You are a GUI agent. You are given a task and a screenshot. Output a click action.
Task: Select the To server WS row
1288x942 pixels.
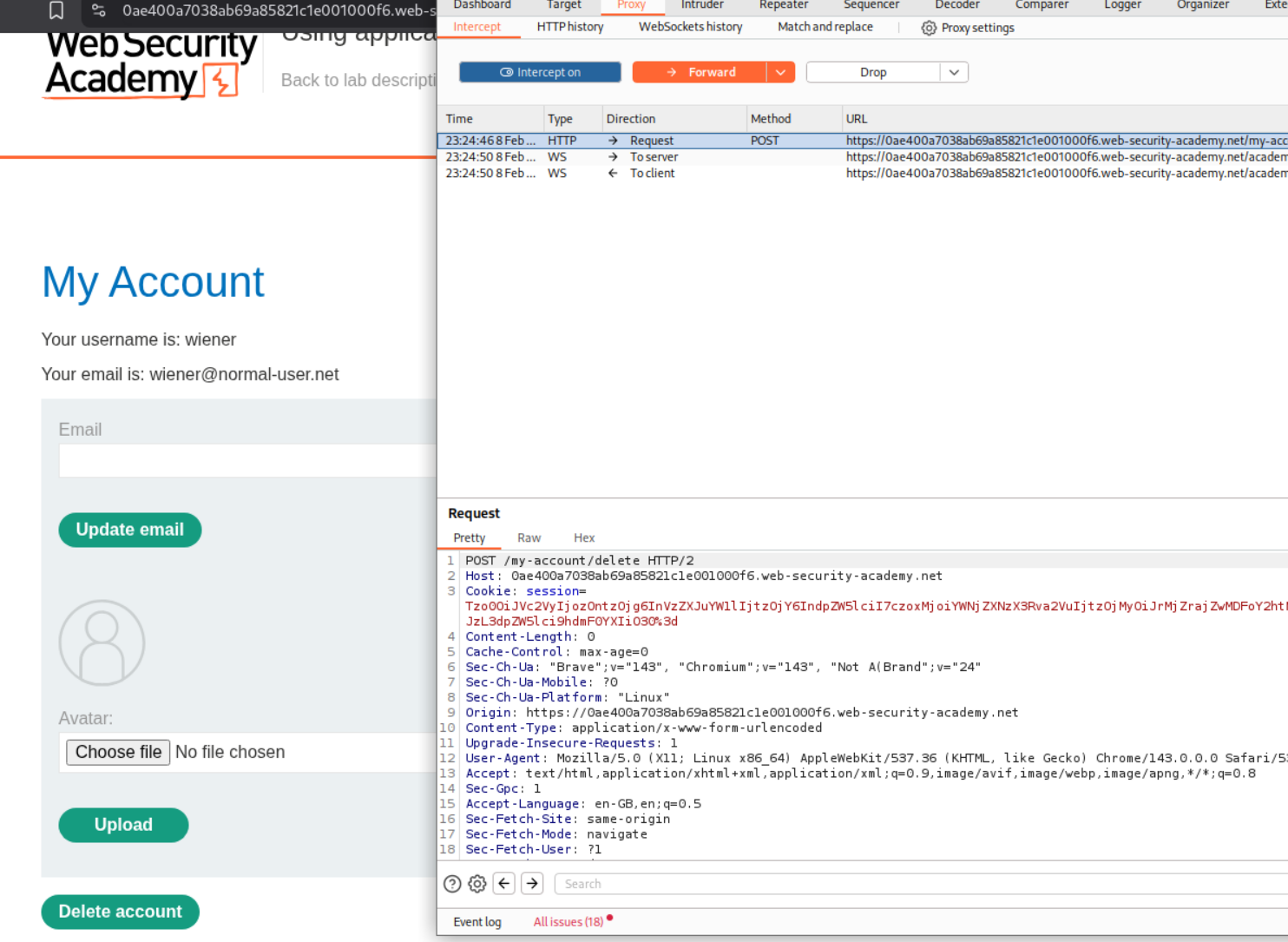(654, 157)
